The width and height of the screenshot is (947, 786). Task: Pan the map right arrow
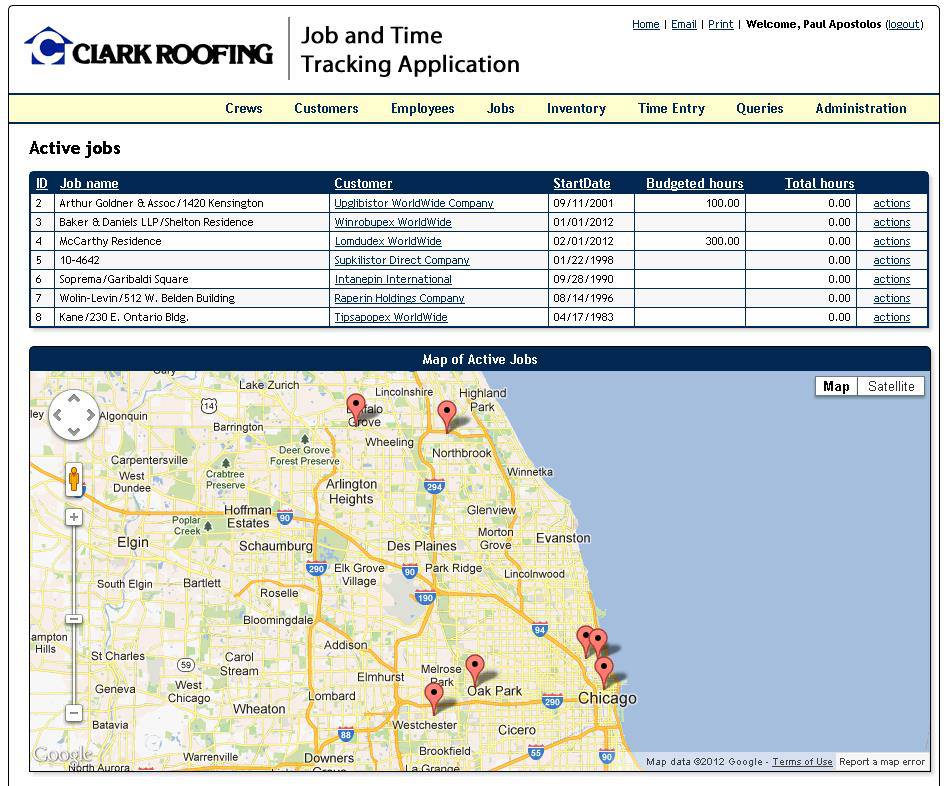coord(90,415)
